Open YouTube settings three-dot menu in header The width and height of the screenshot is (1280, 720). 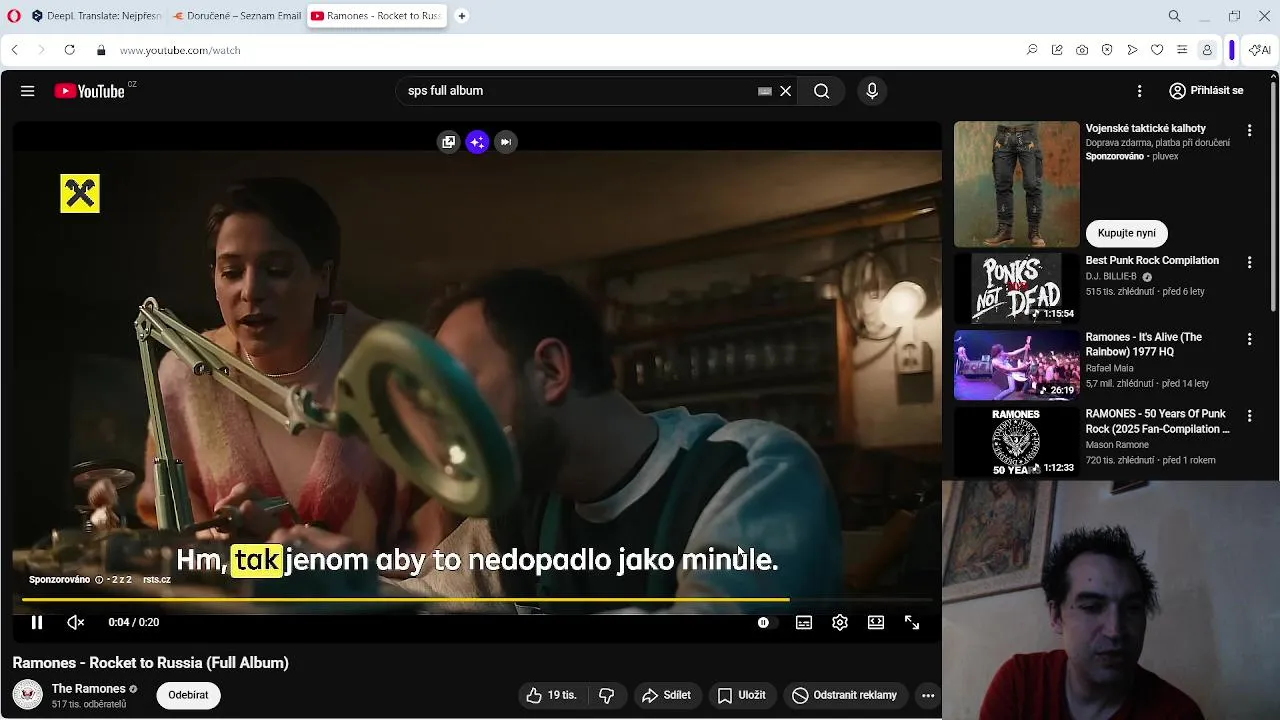tap(1139, 91)
